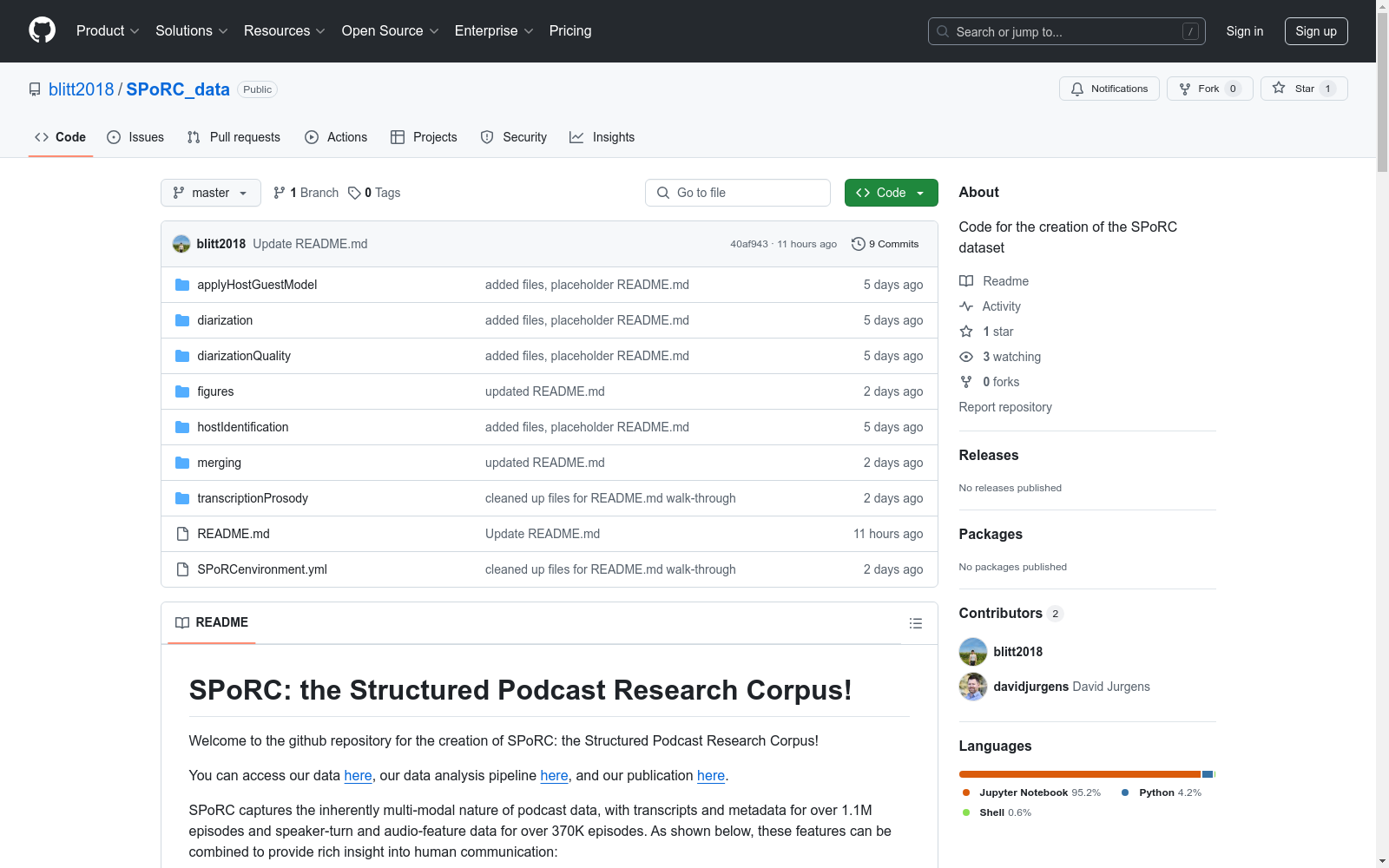Click the Notifications bell button
The height and width of the screenshot is (868, 1389).
(1109, 89)
